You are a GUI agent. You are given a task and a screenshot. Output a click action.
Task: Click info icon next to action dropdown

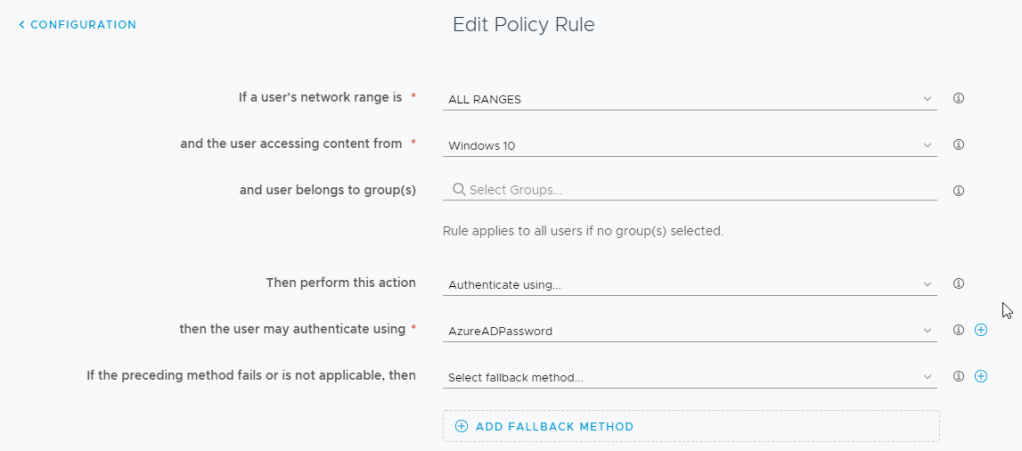coord(958,284)
